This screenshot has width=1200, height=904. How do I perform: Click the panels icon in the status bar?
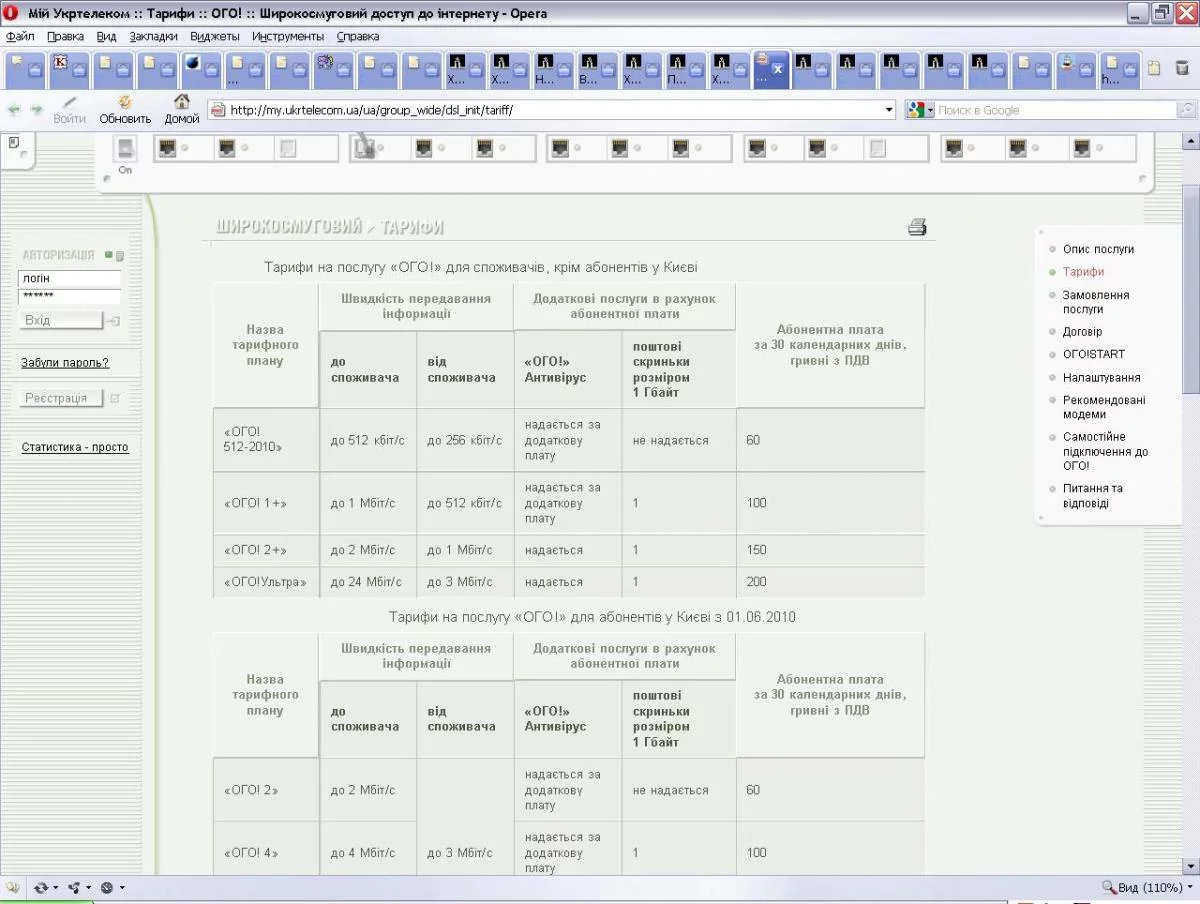coord(14,887)
